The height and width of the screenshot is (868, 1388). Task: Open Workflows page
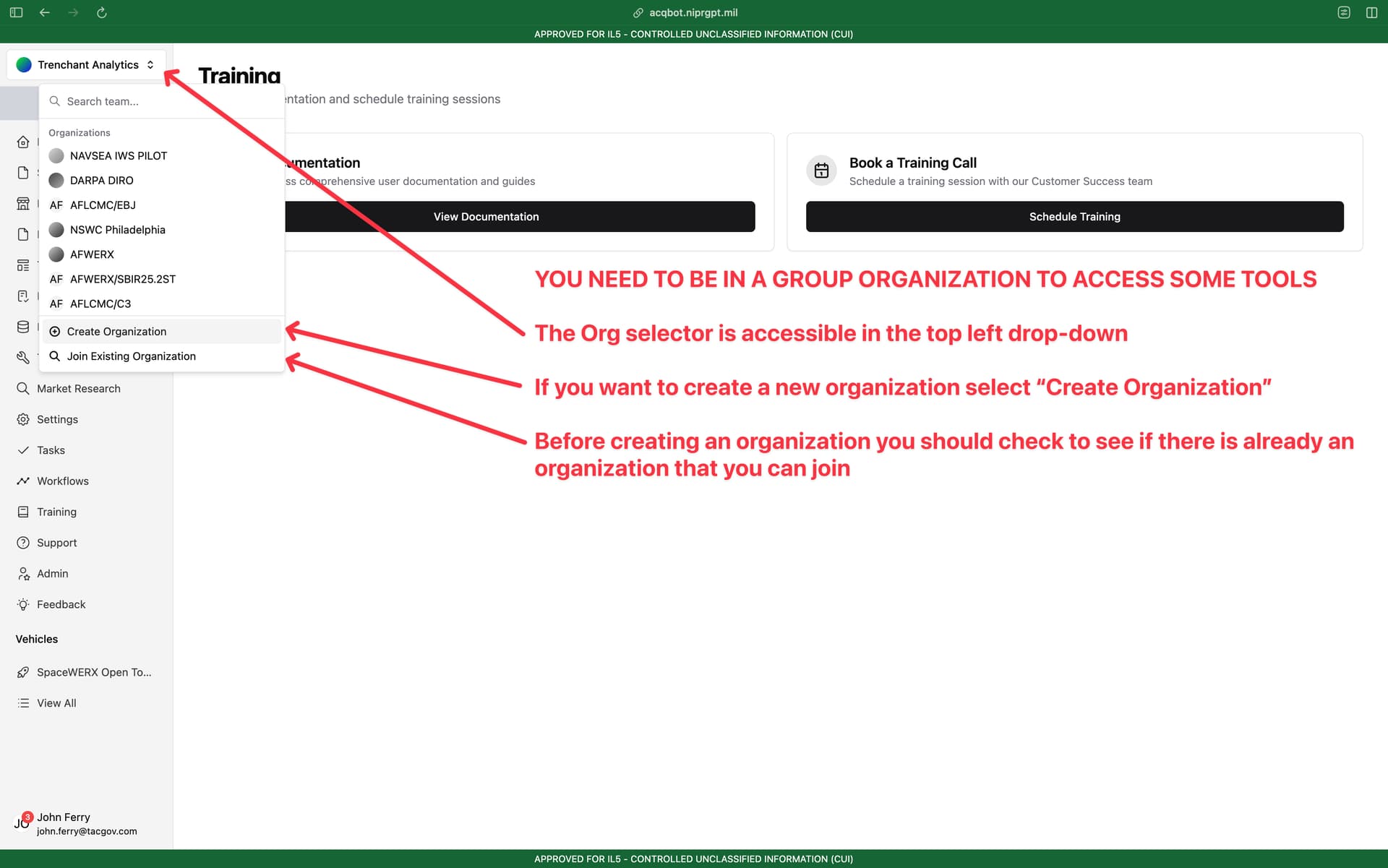point(63,481)
